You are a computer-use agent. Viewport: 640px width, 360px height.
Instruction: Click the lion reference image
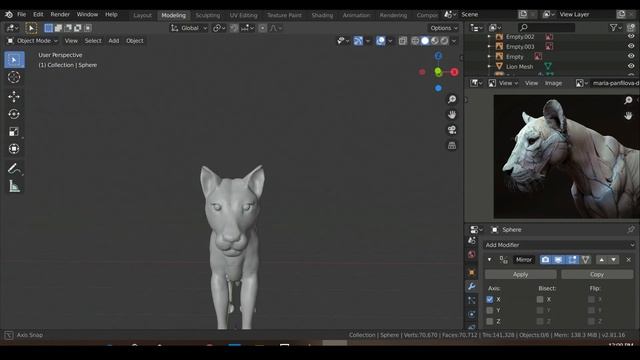point(567,157)
